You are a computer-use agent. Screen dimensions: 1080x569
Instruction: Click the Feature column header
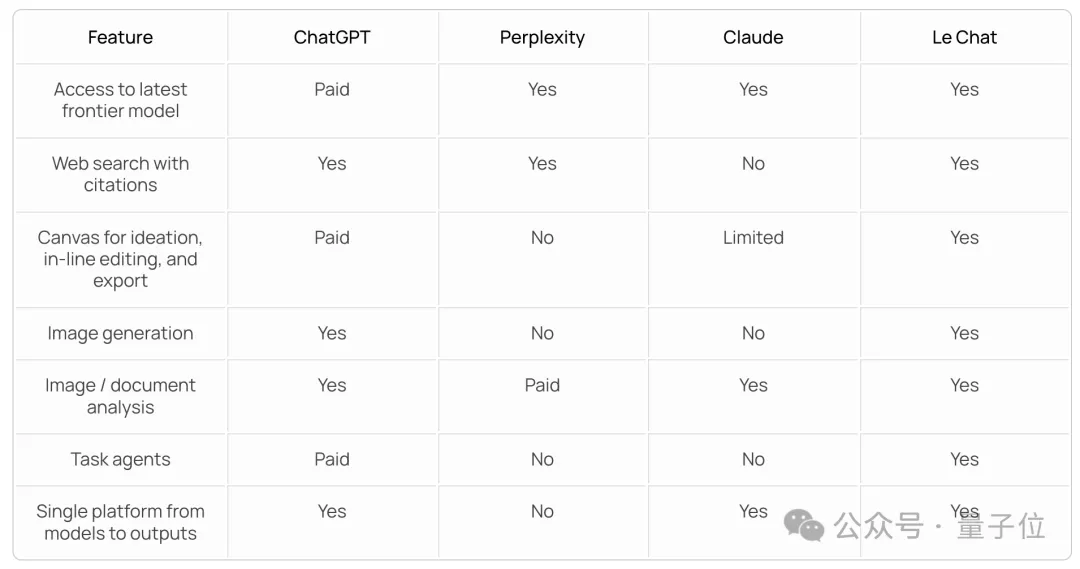click(x=120, y=38)
